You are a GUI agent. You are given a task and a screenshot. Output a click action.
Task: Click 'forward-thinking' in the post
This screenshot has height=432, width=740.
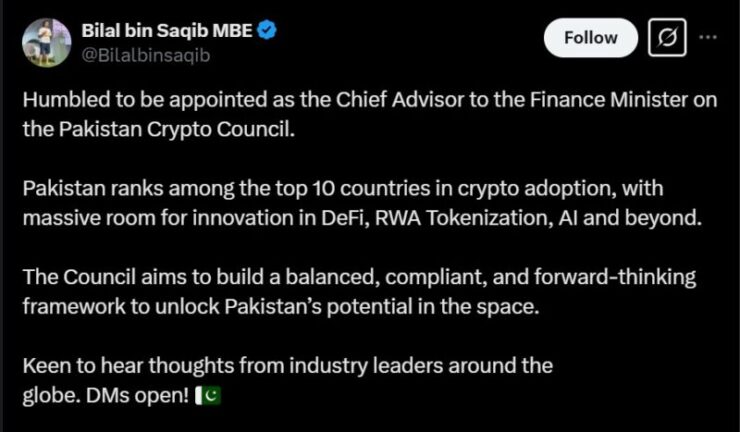pyautogui.click(x=615, y=277)
